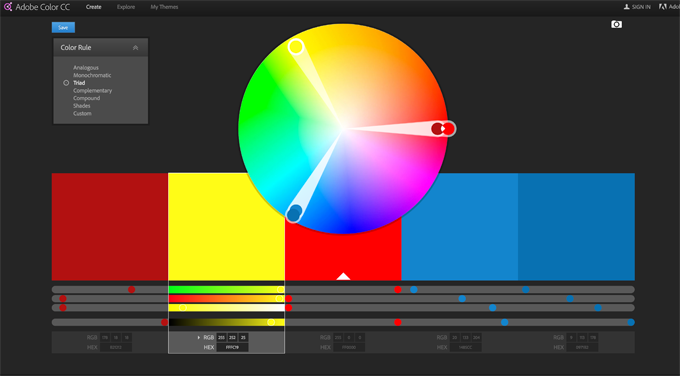Image resolution: width=680 pixels, height=376 pixels.
Task: Choose the Monochromatic color rule
Action: coord(92,75)
